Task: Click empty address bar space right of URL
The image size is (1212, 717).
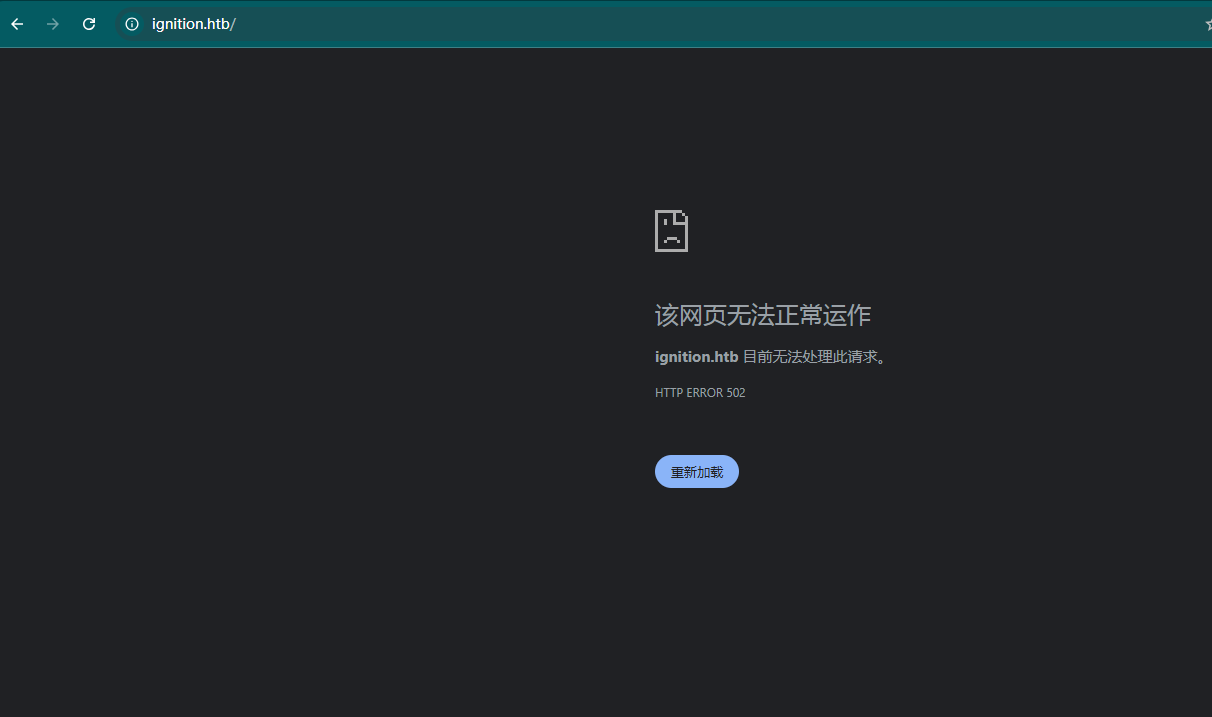Action: pos(700,24)
